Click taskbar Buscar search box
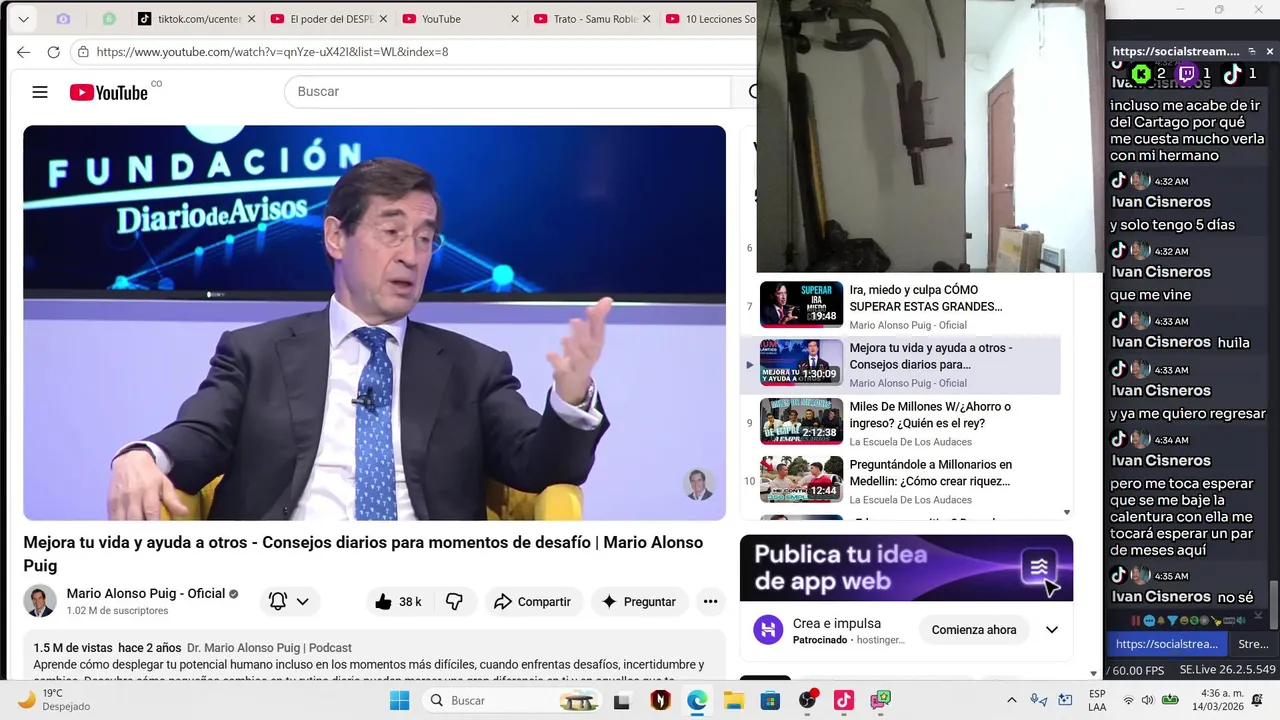Image resolution: width=1280 pixels, height=720 pixels. (511, 700)
